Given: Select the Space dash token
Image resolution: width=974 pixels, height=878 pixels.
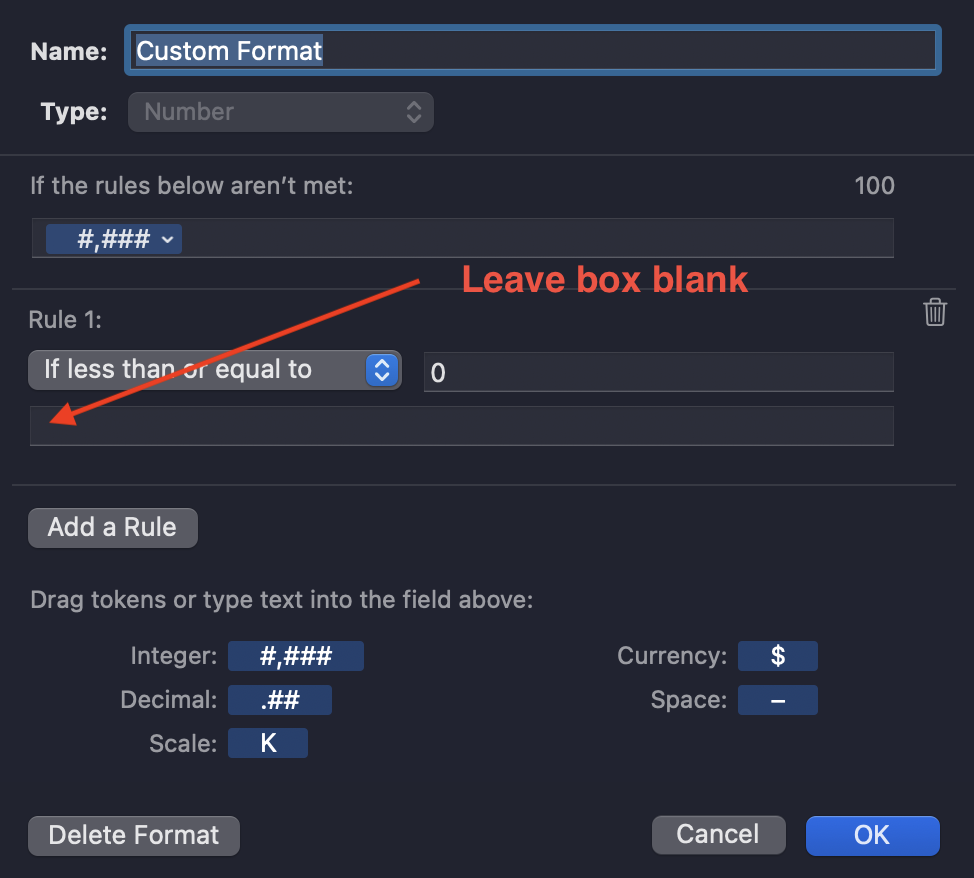Looking at the screenshot, I should click(x=777, y=700).
